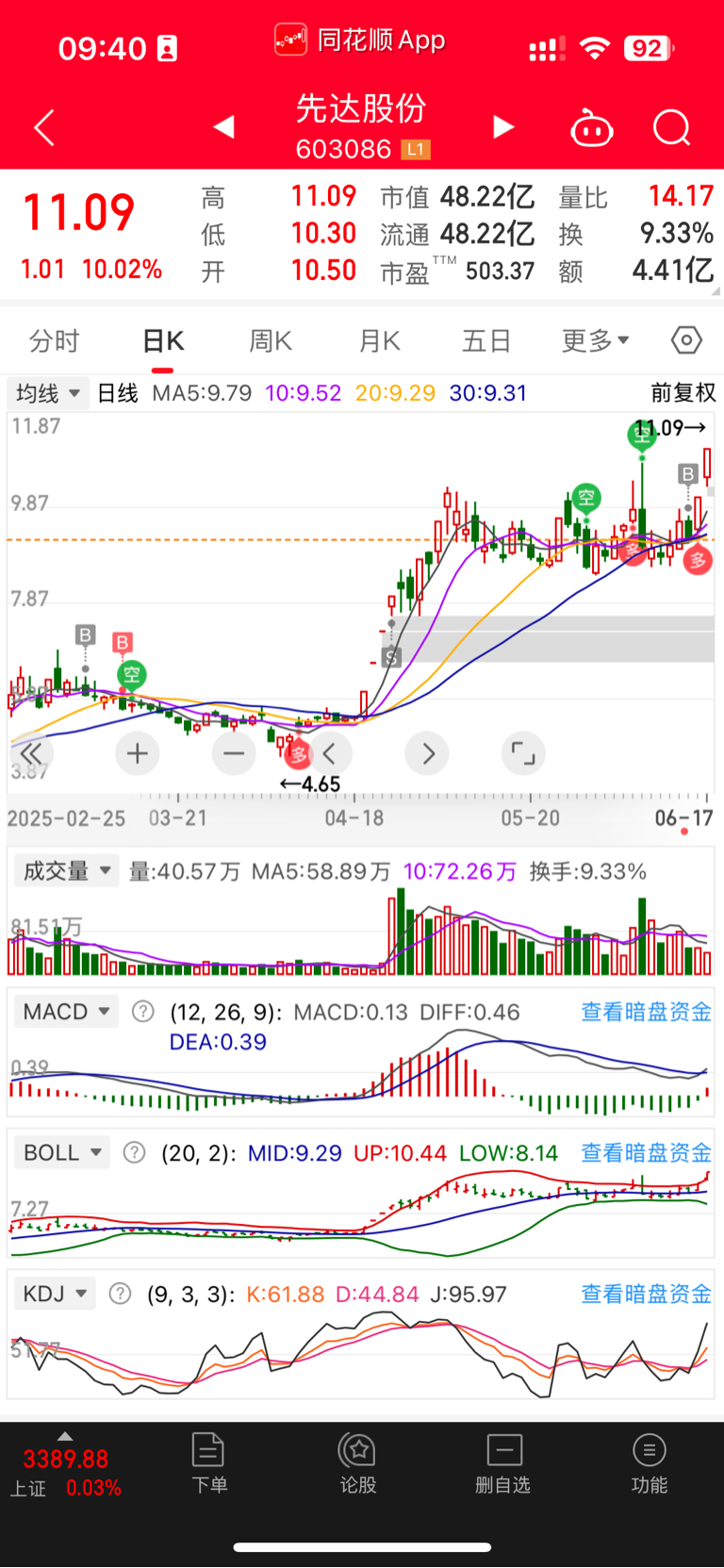This screenshot has width=724, height=1568.
Task: Open the search magnifier icon
Action: pyautogui.click(x=672, y=127)
